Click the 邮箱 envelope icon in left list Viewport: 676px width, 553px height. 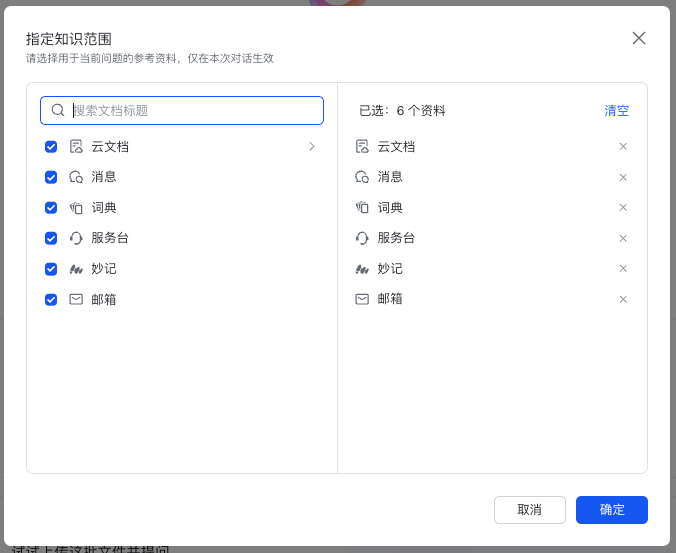pos(76,299)
